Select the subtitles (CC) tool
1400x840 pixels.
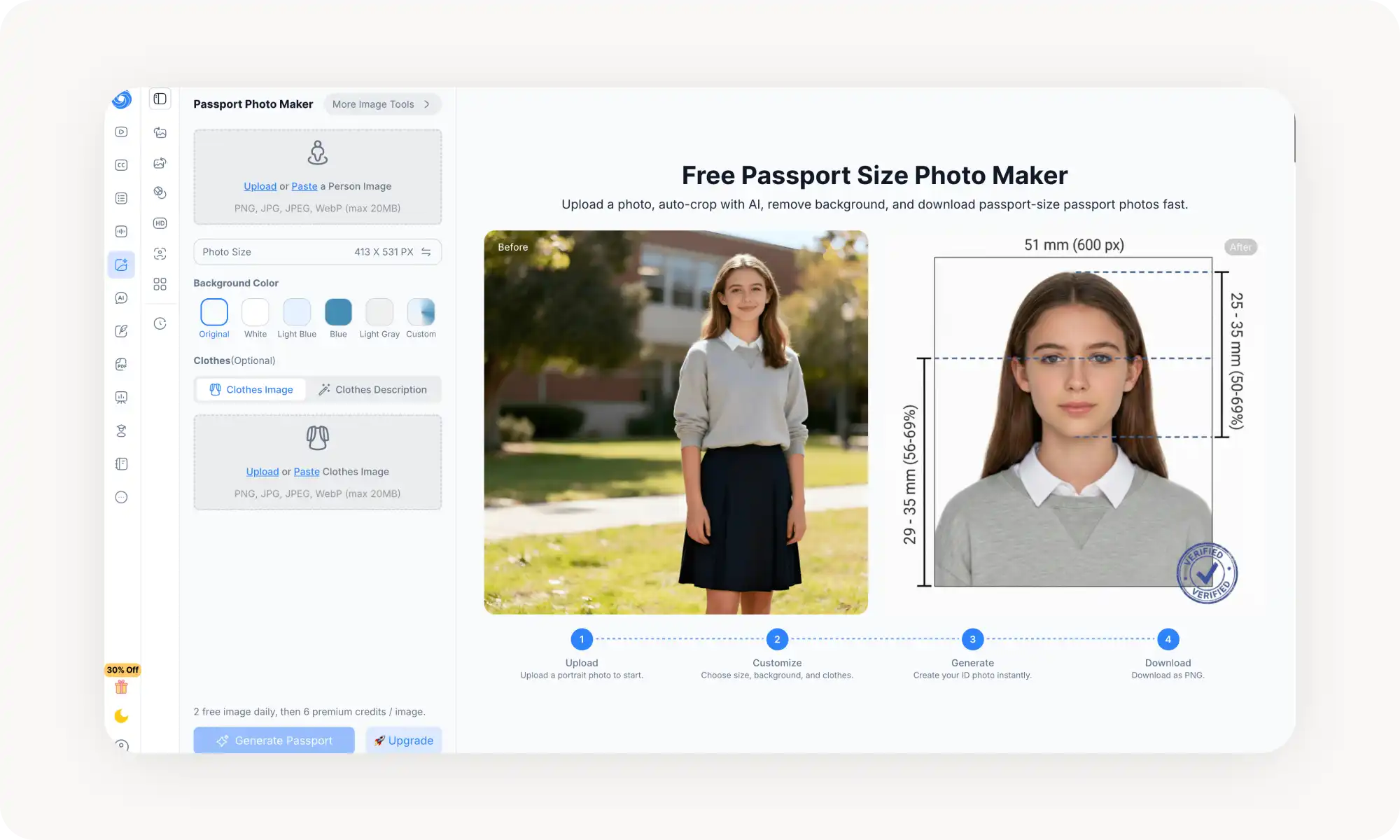121,164
